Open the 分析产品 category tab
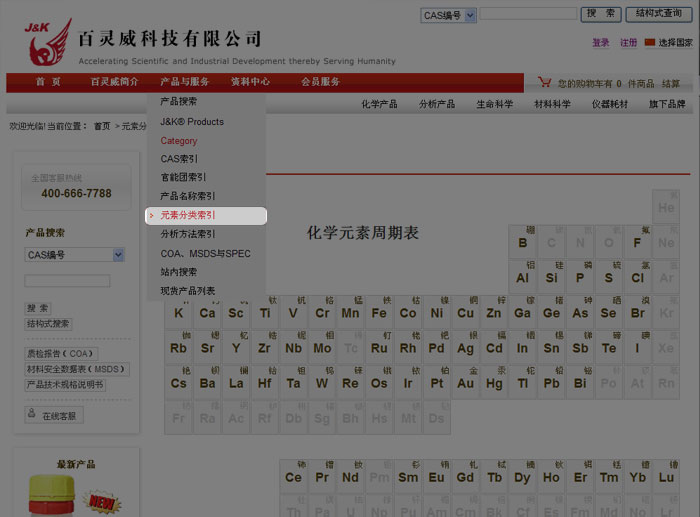 tap(437, 104)
